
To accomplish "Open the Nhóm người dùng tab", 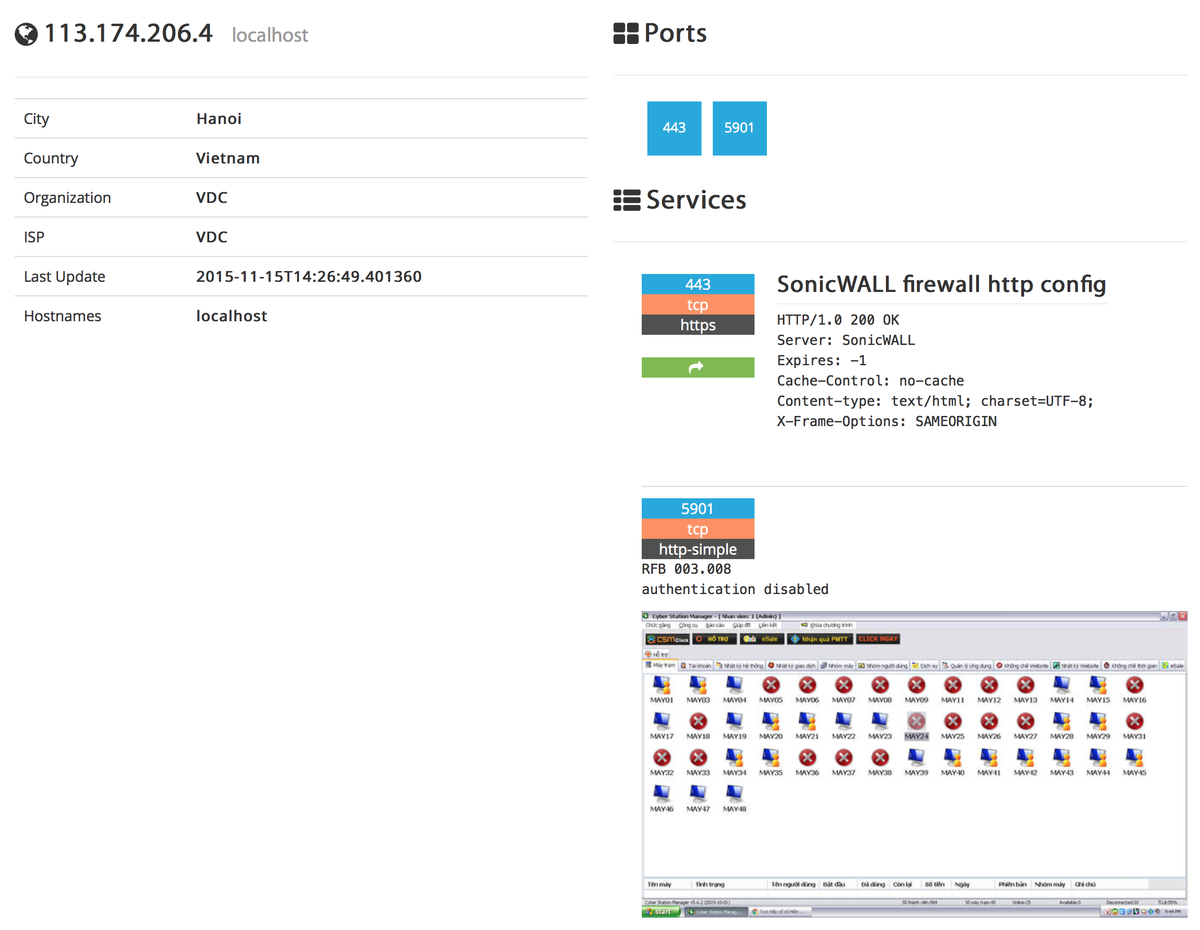I will (x=883, y=665).
